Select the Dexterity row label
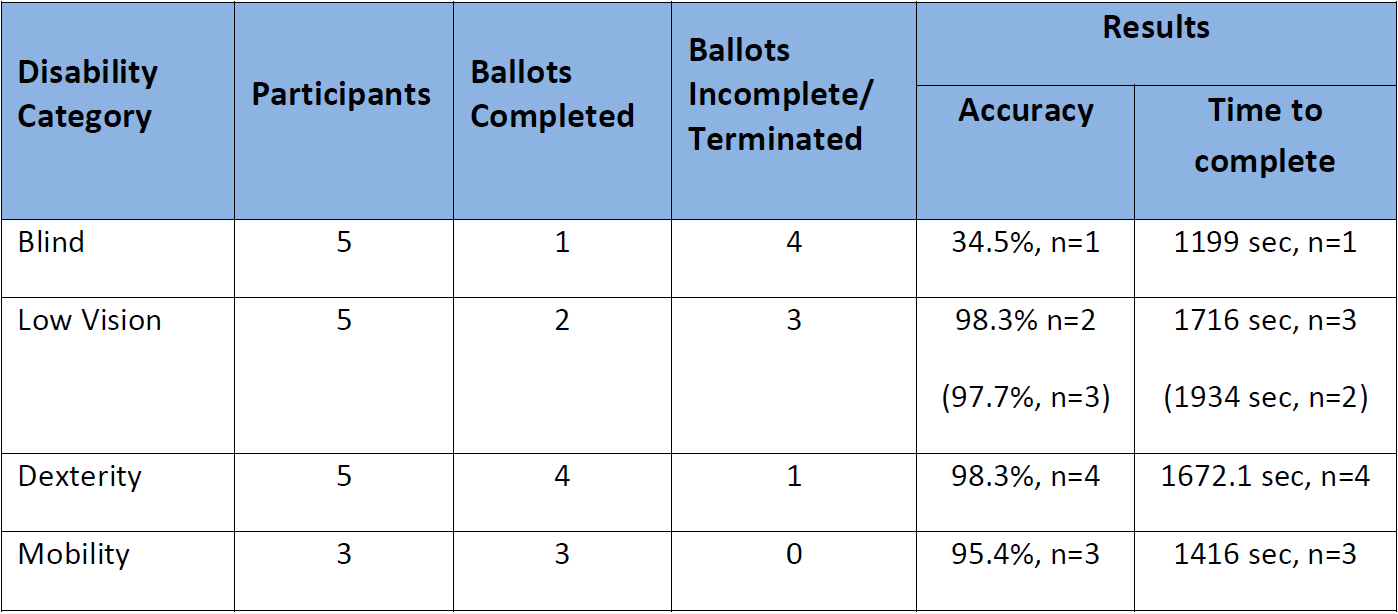This screenshot has width=1398, height=614. pyautogui.click(x=80, y=477)
